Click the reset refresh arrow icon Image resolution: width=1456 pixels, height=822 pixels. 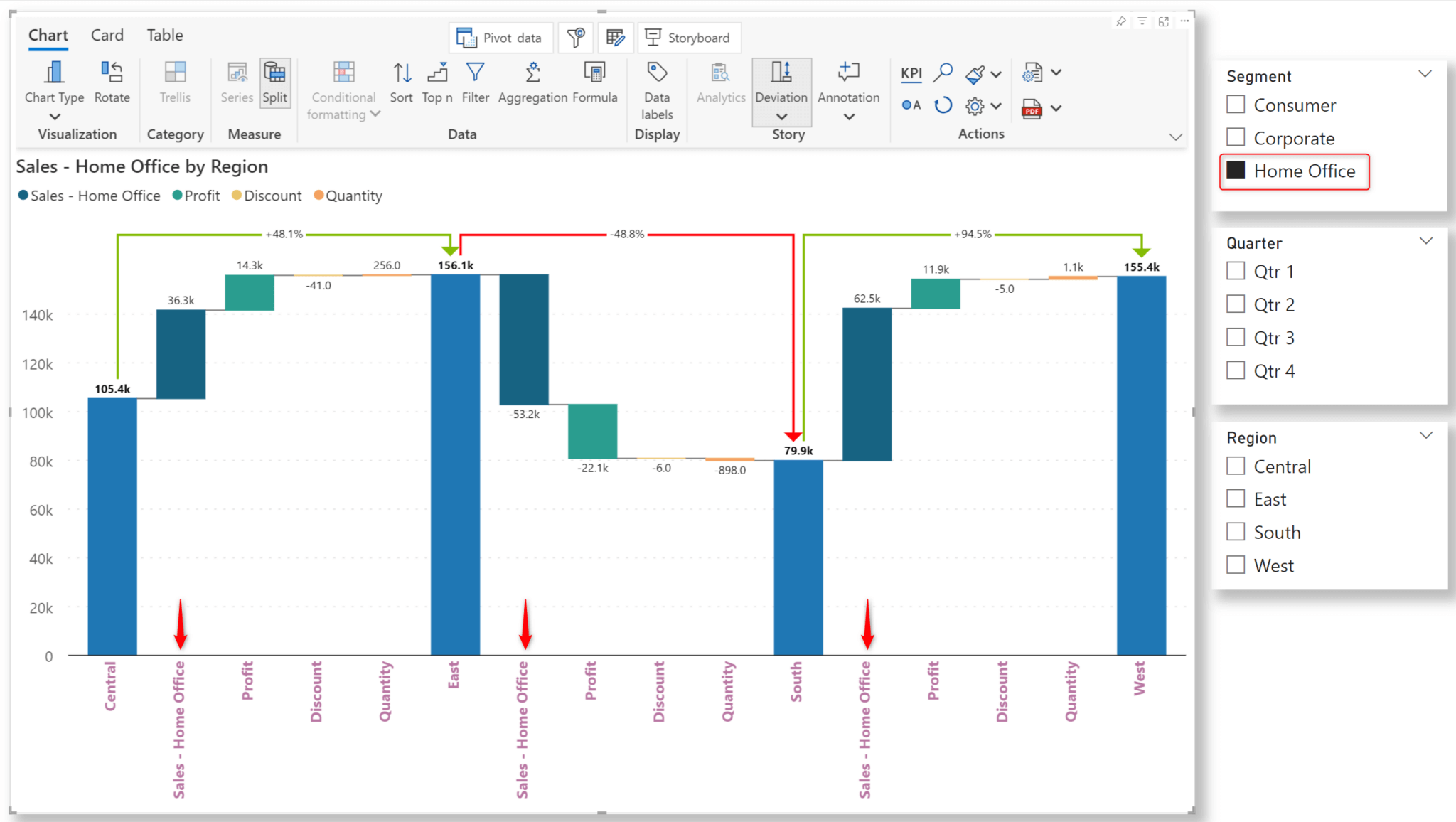point(943,106)
